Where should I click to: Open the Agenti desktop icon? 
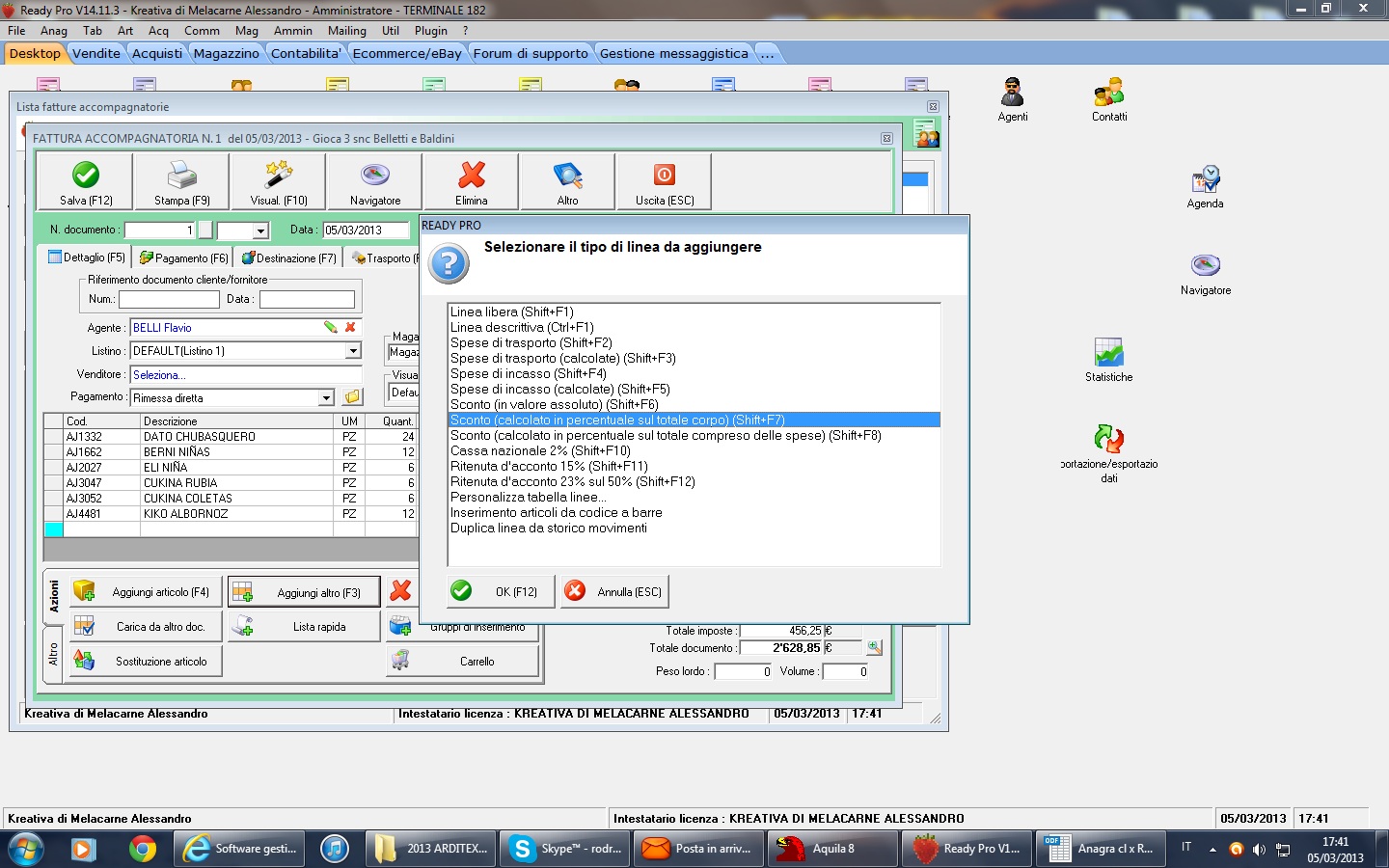pyautogui.click(x=1012, y=100)
